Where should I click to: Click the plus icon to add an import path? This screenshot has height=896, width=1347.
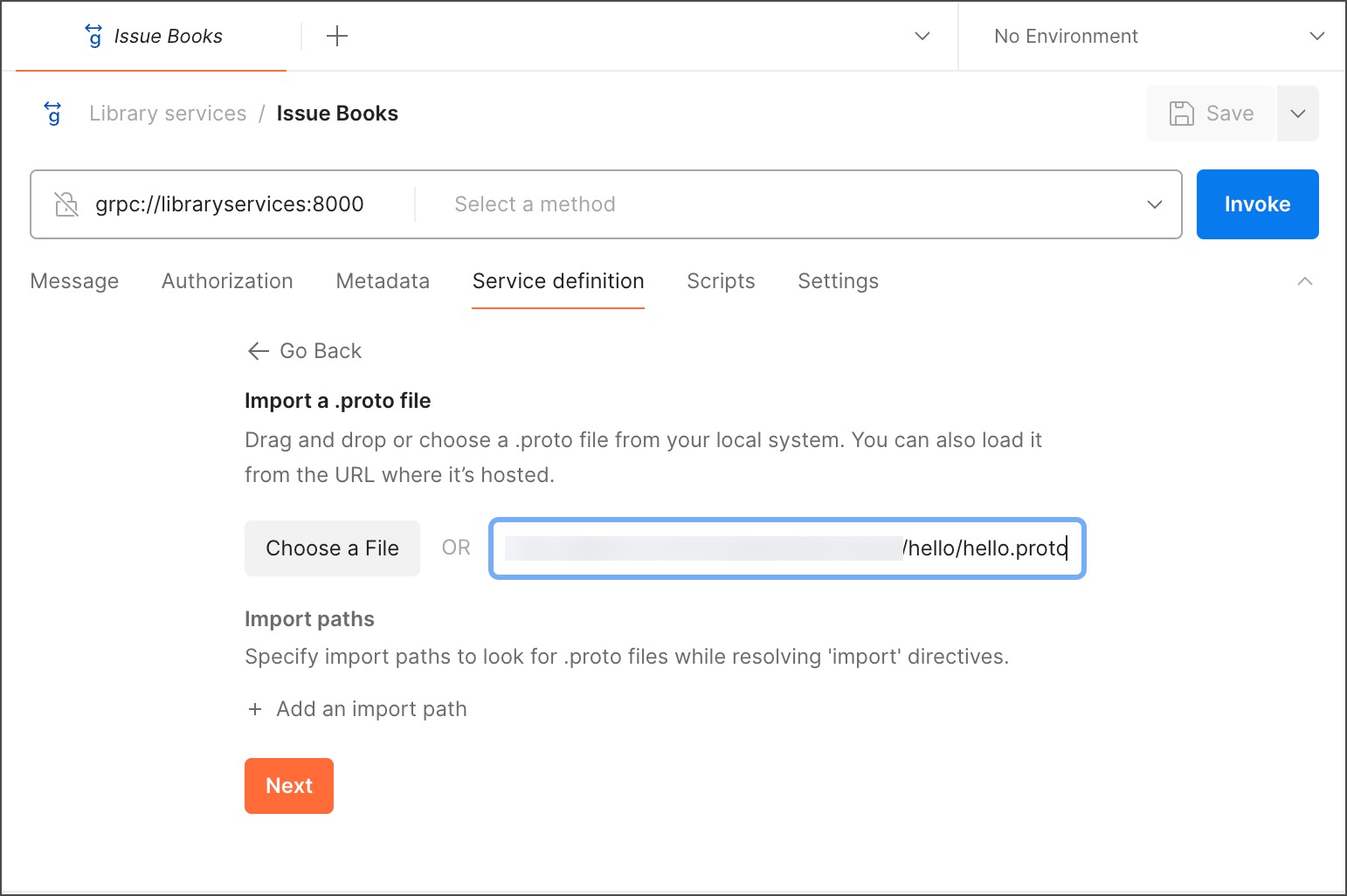pyautogui.click(x=253, y=708)
